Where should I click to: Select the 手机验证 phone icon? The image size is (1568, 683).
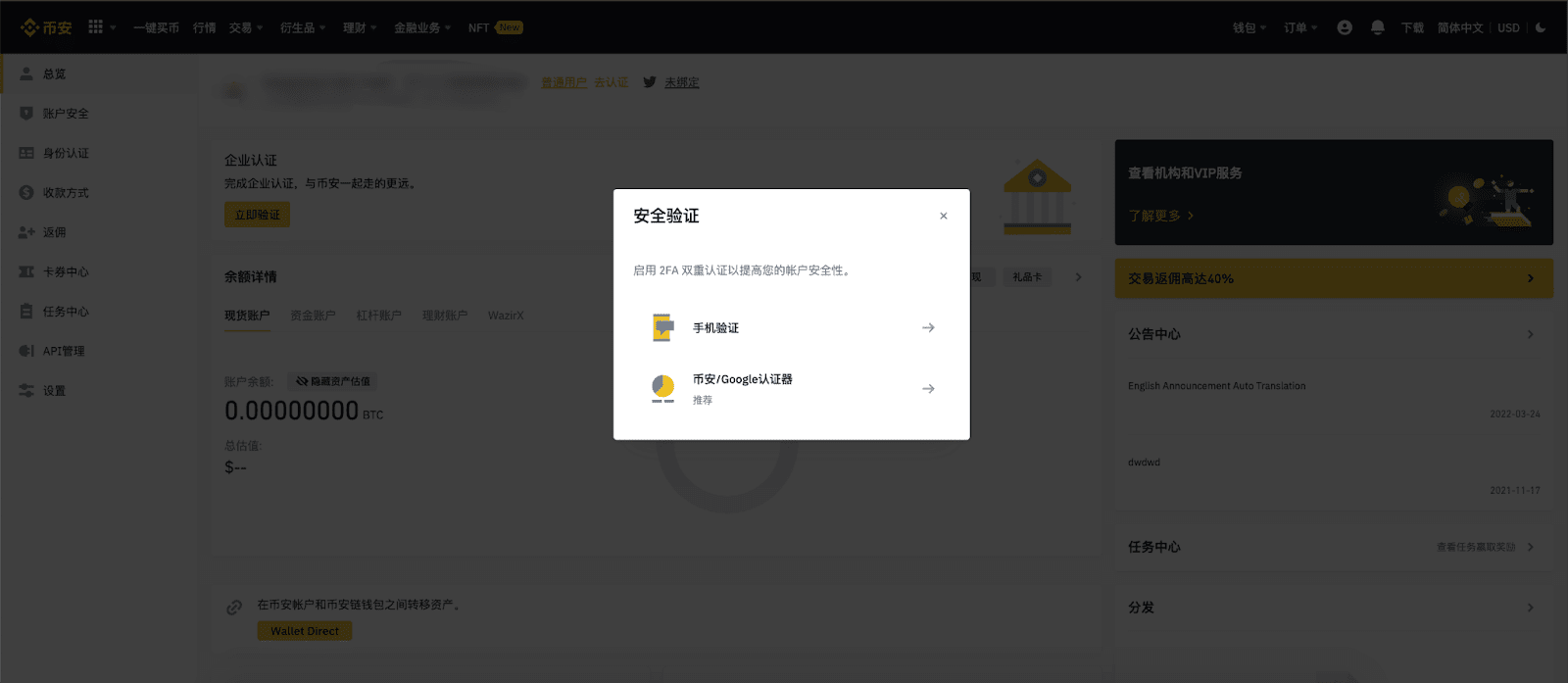[663, 327]
